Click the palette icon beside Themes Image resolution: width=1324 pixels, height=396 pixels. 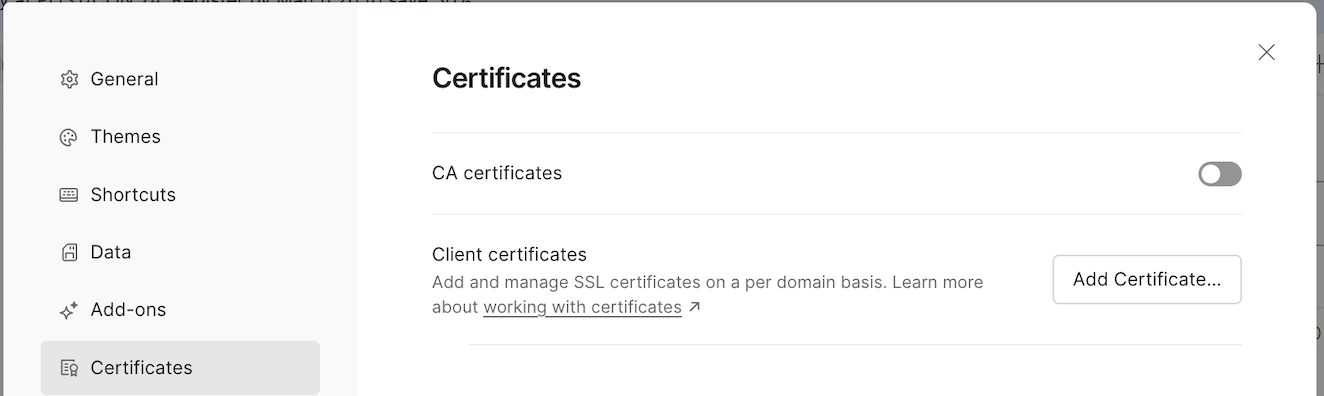69,137
